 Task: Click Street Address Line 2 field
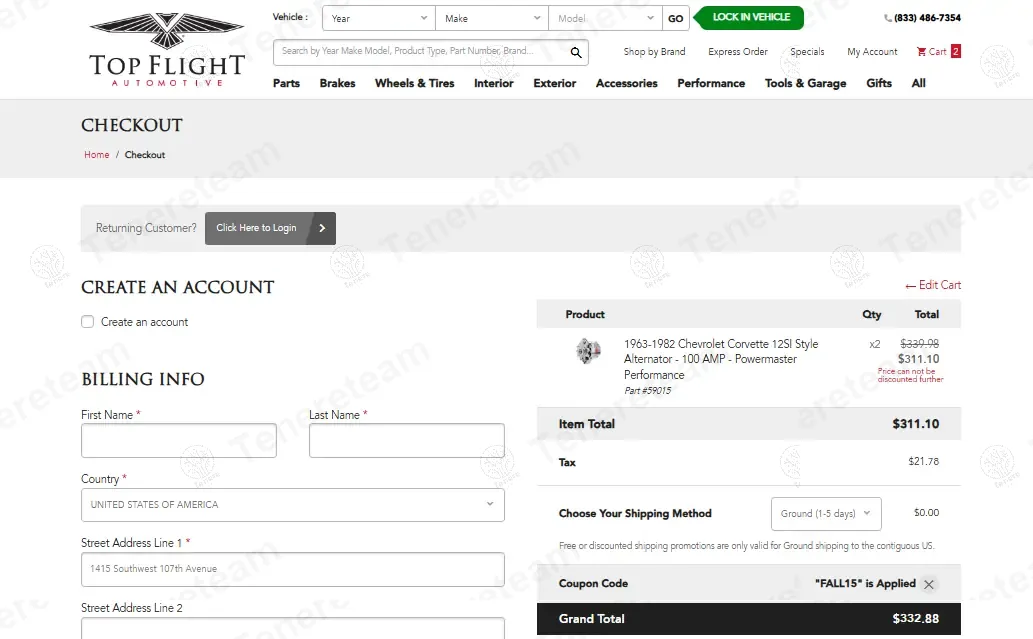coord(293,628)
